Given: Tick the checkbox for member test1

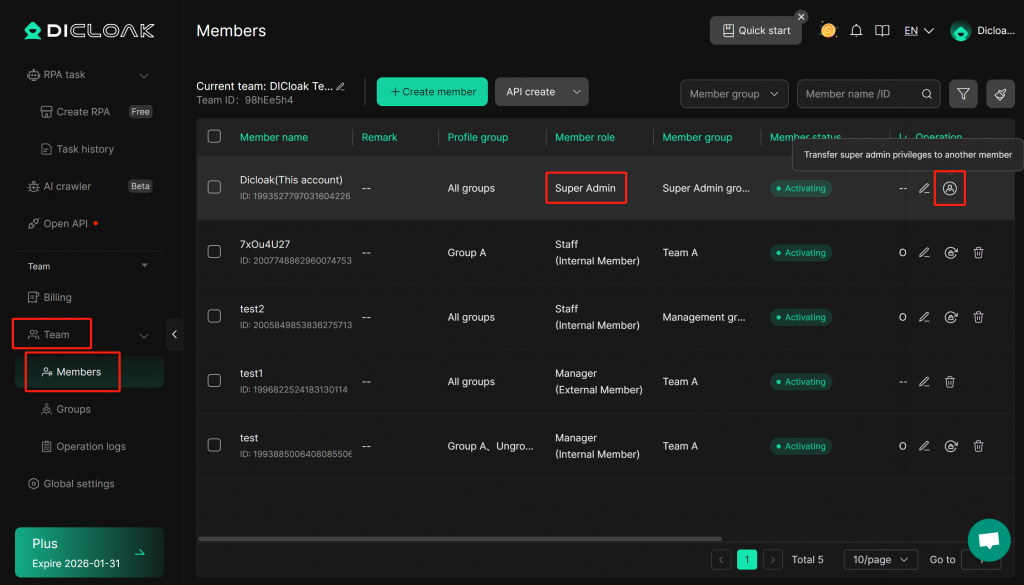Looking at the screenshot, I should [x=214, y=381].
